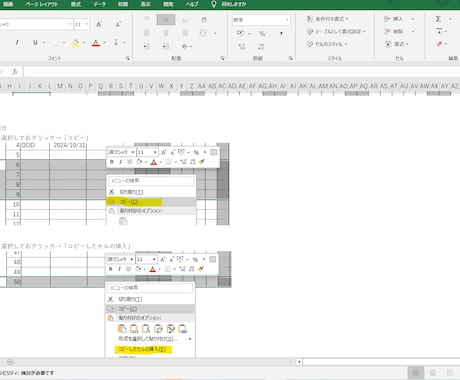Increase the font size with the larger A icon
The image size is (460, 380).
(x=99, y=24)
